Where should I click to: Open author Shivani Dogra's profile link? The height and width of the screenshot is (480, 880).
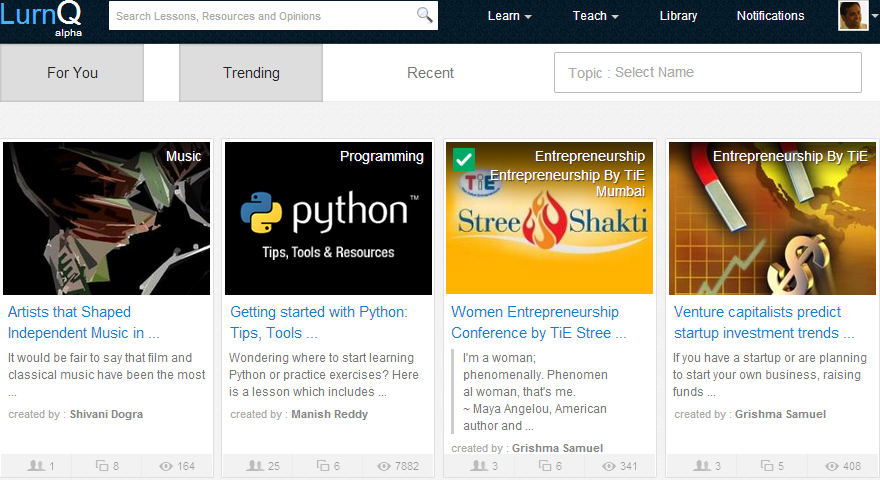pyautogui.click(x=106, y=414)
